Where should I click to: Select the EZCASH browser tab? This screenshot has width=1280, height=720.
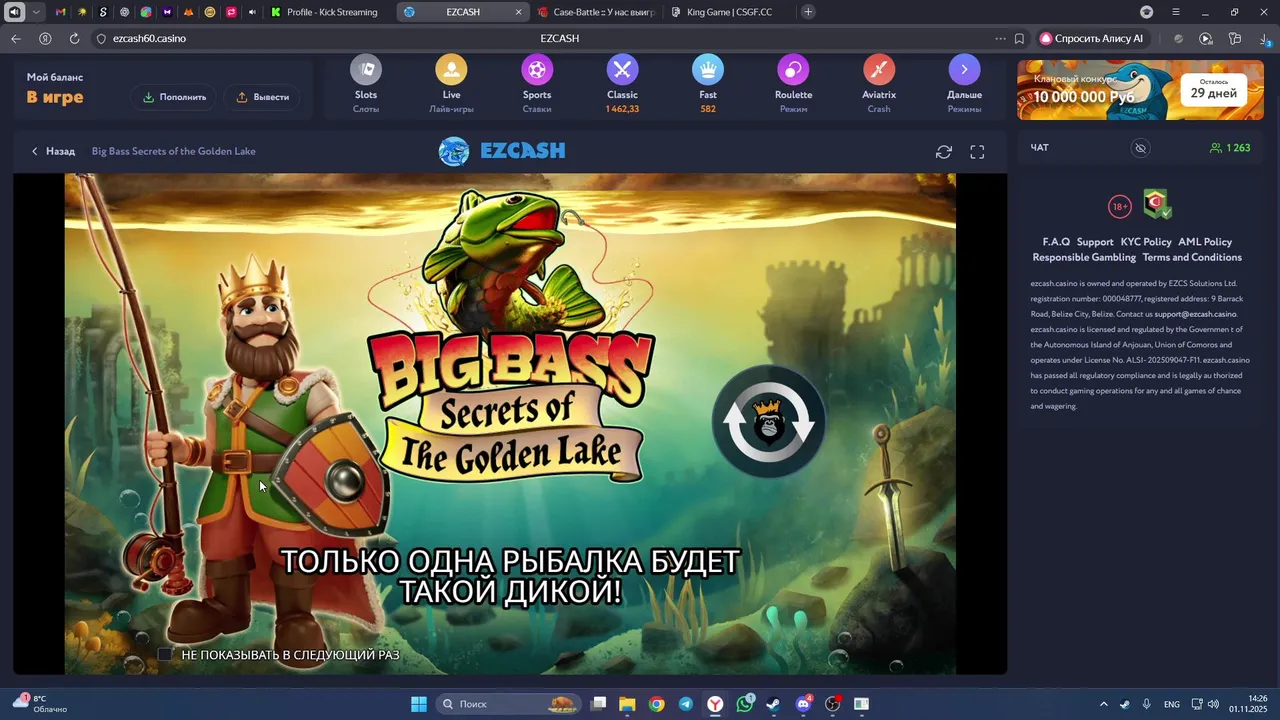click(462, 12)
